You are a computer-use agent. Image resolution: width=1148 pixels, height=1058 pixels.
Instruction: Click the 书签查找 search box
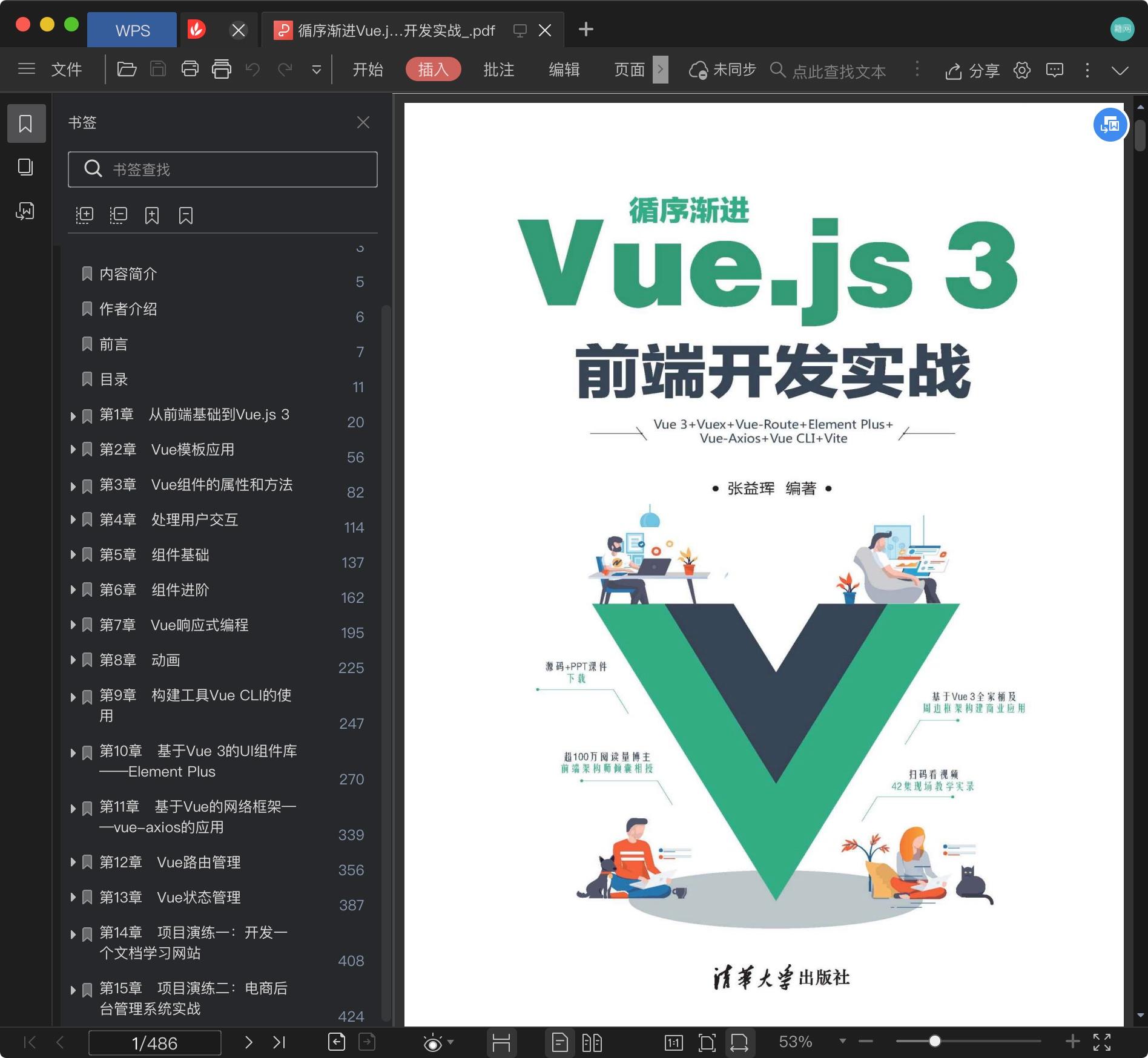pyautogui.click(x=223, y=169)
